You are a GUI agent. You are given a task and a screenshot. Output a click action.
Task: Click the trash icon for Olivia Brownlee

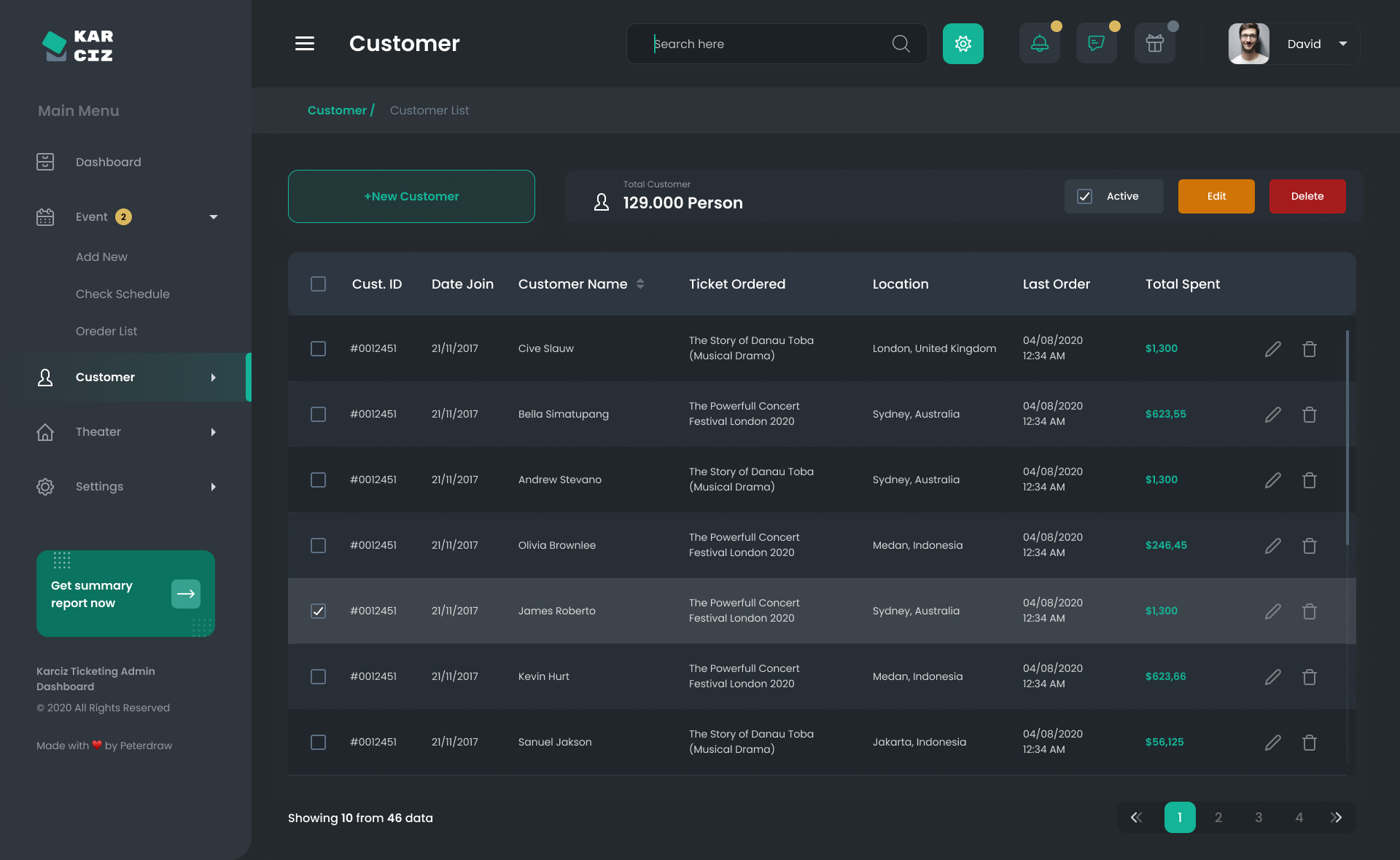1309,546
